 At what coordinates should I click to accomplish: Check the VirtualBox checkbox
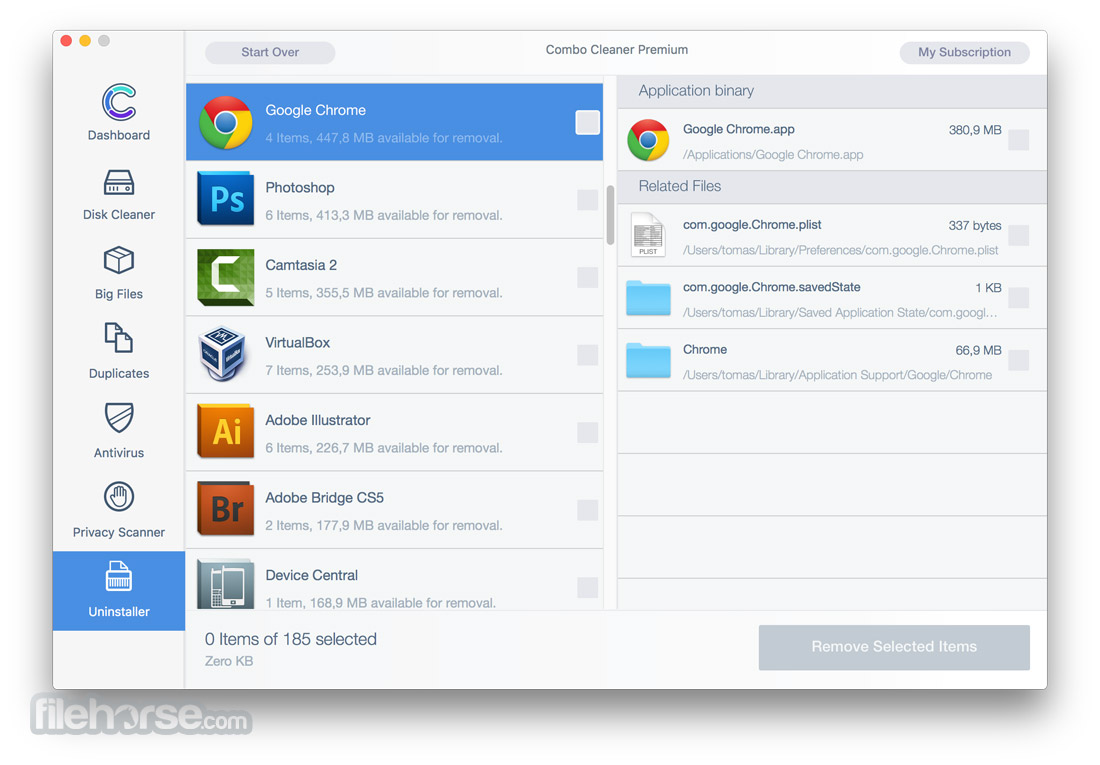[x=587, y=354]
